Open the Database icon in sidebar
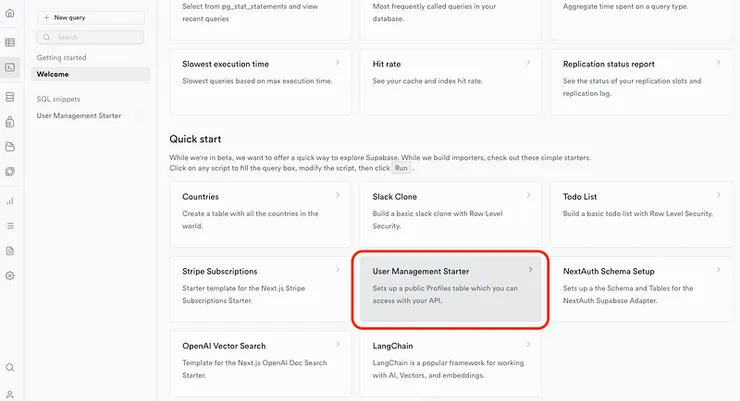Viewport: 740px width, 401px height. click(x=10, y=97)
